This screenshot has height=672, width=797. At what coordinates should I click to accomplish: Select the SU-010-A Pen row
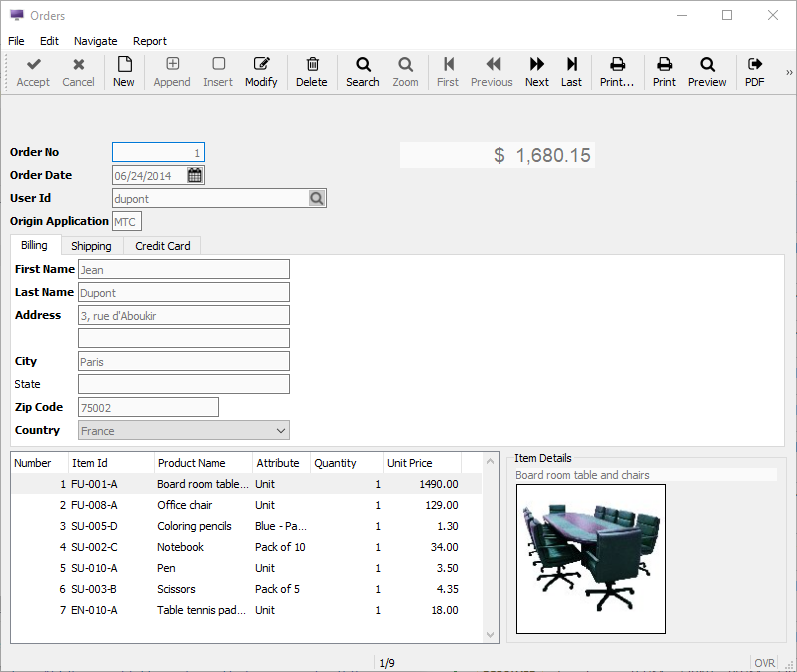247,568
